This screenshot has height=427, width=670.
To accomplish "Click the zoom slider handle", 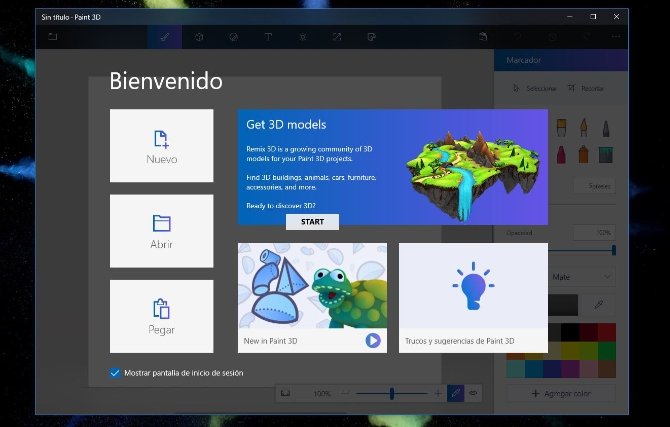I will click(x=392, y=393).
